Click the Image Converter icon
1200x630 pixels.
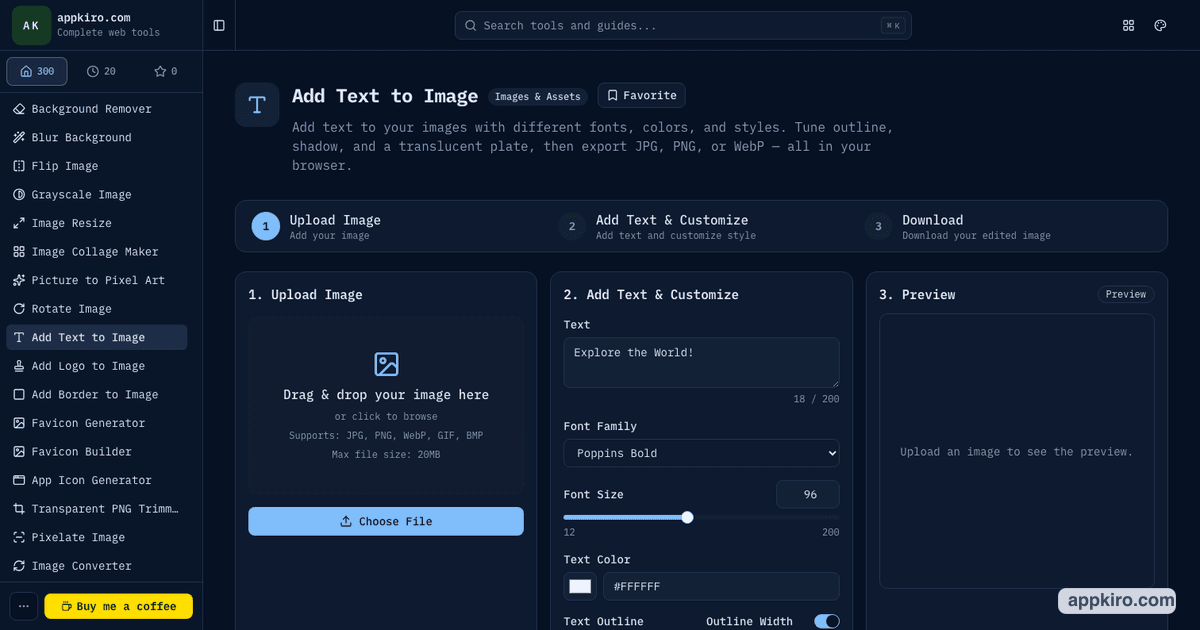pos(19,566)
